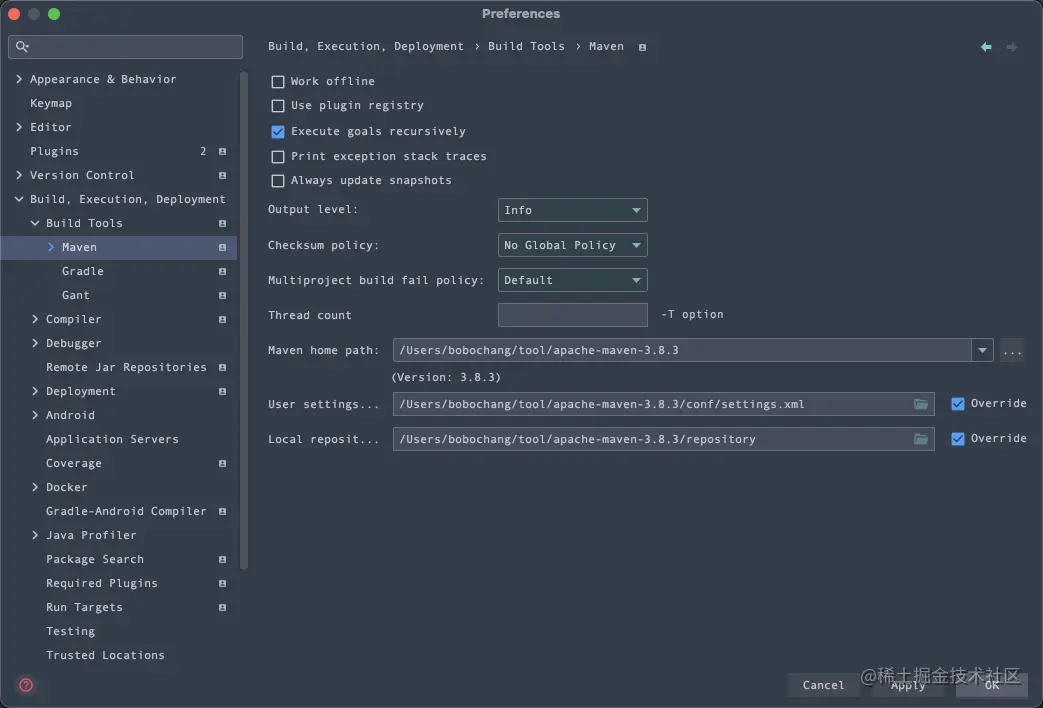
Task: Open the help question mark icon
Action: click(x=26, y=685)
